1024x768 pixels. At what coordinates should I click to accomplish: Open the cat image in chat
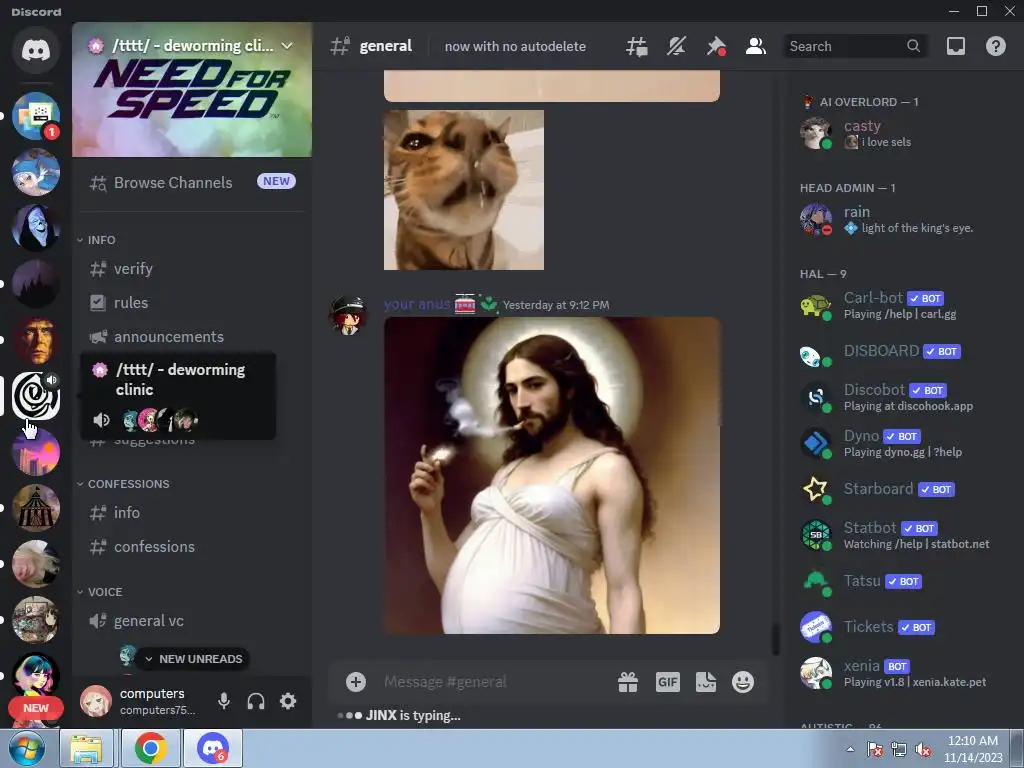coord(464,189)
